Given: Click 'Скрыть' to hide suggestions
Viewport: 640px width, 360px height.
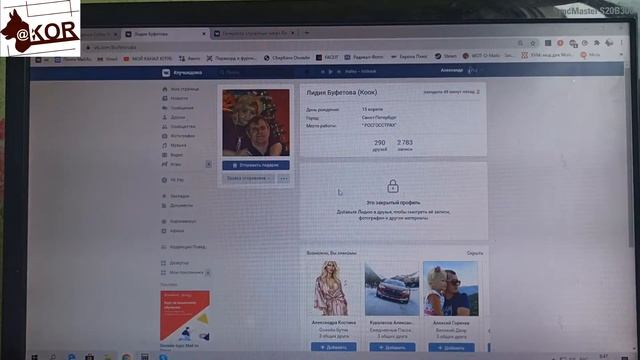Looking at the screenshot, I should pos(475,253).
